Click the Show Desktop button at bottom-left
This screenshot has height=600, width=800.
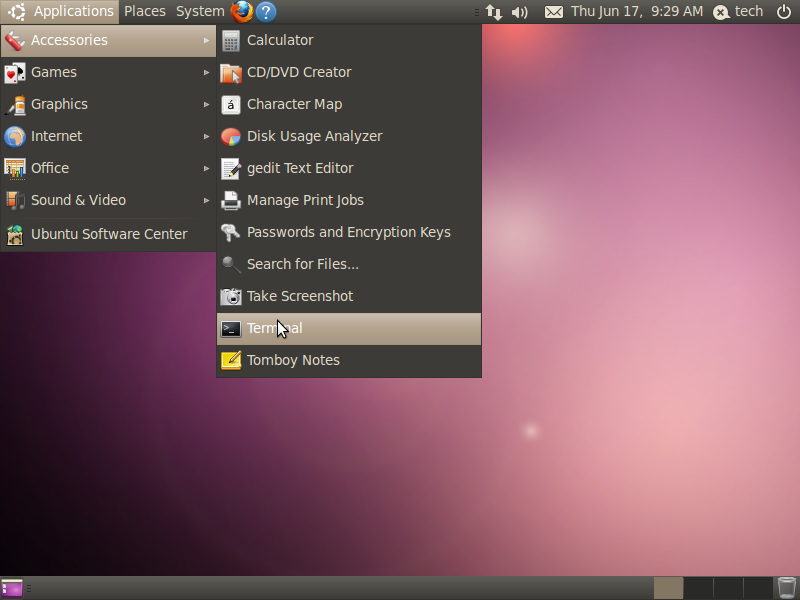click(12, 588)
